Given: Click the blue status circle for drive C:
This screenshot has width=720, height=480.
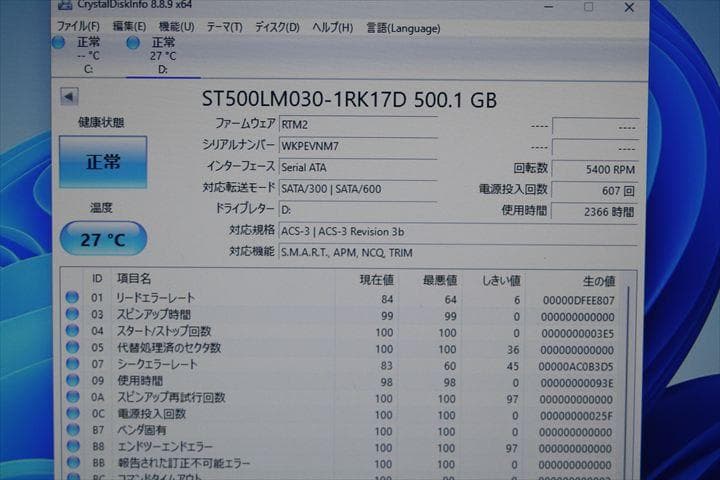Looking at the screenshot, I should point(59,43).
